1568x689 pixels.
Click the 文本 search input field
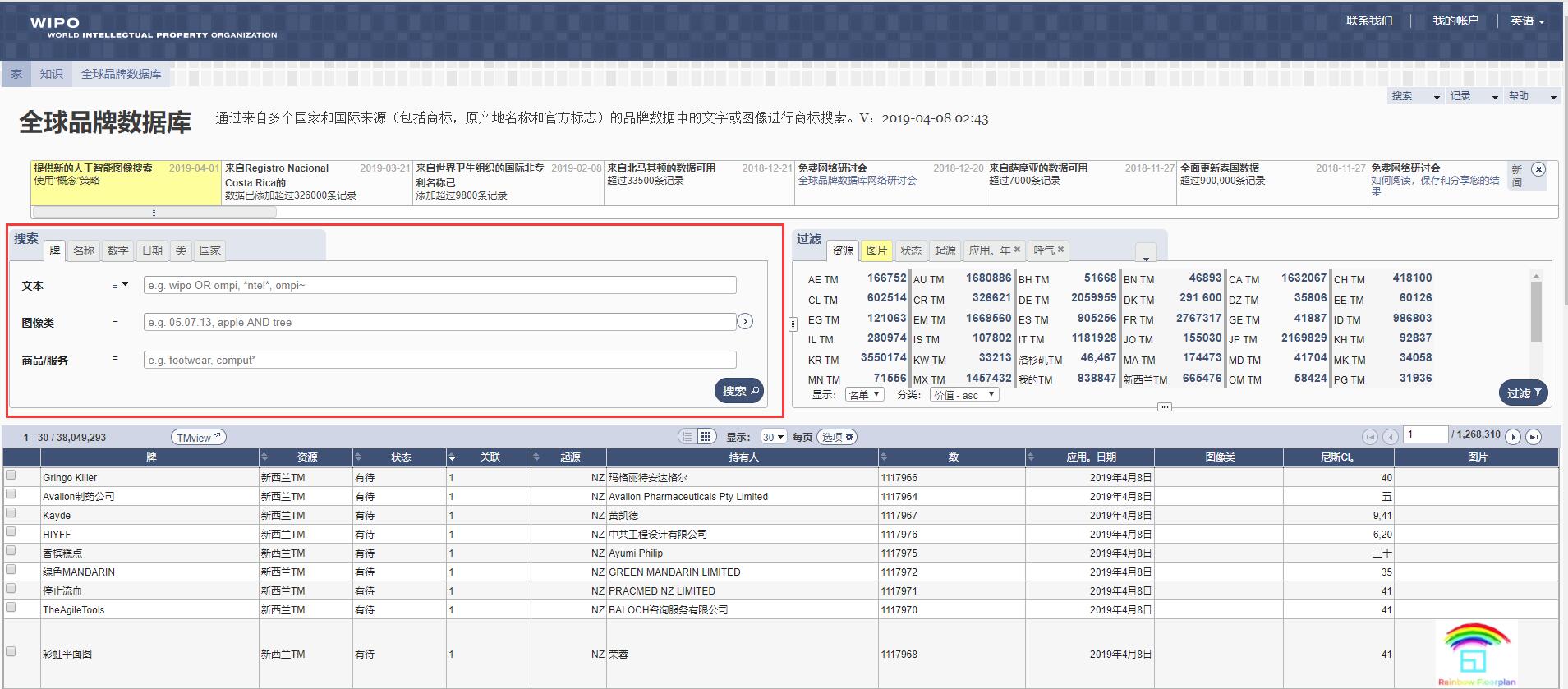pyautogui.click(x=440, y=285)
